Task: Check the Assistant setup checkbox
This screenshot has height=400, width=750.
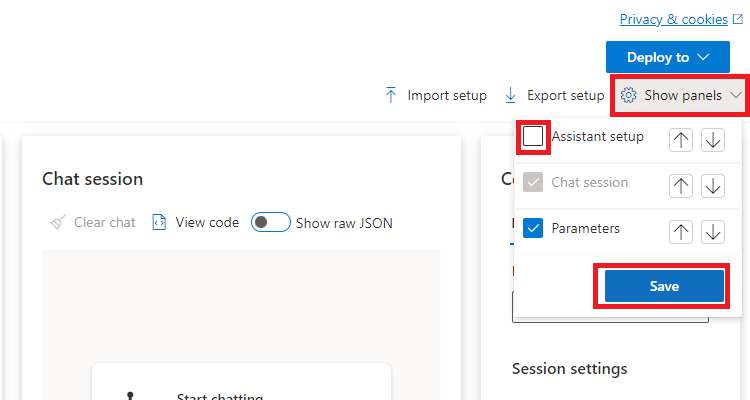Action: (x=533, y=136)
